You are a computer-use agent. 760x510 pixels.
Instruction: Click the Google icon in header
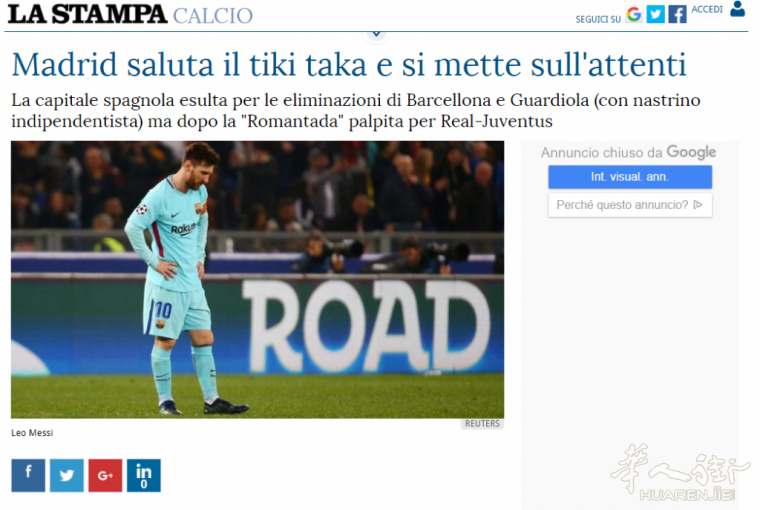[634, 14]
